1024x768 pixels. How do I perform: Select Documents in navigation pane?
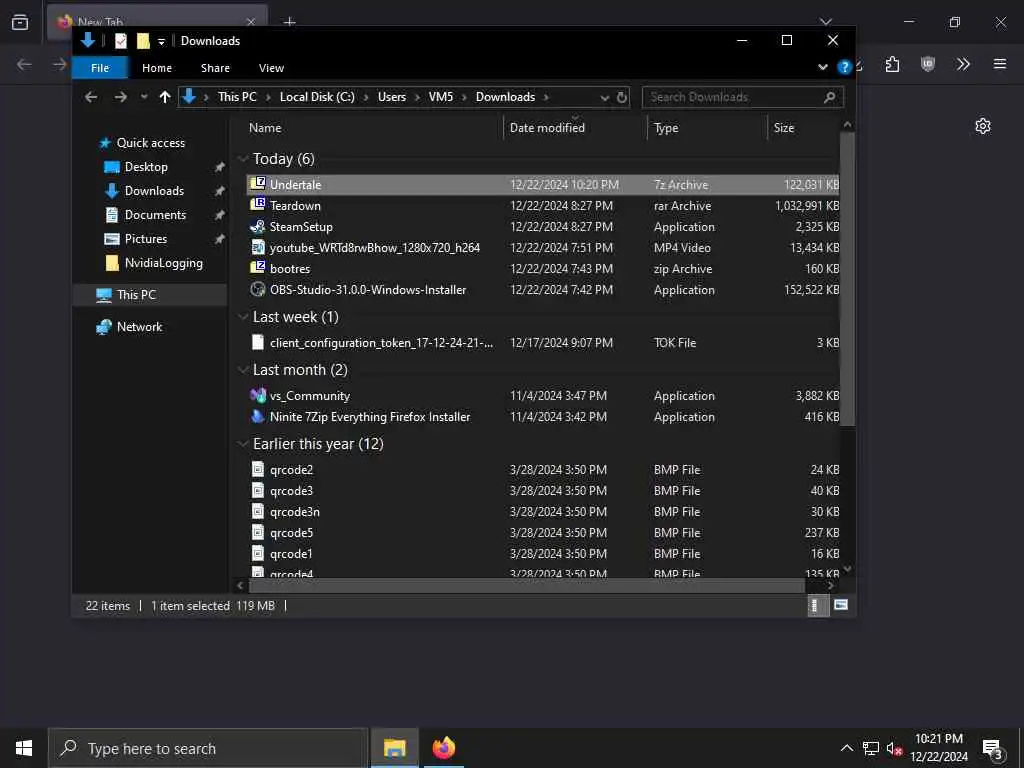click(155, 215)
